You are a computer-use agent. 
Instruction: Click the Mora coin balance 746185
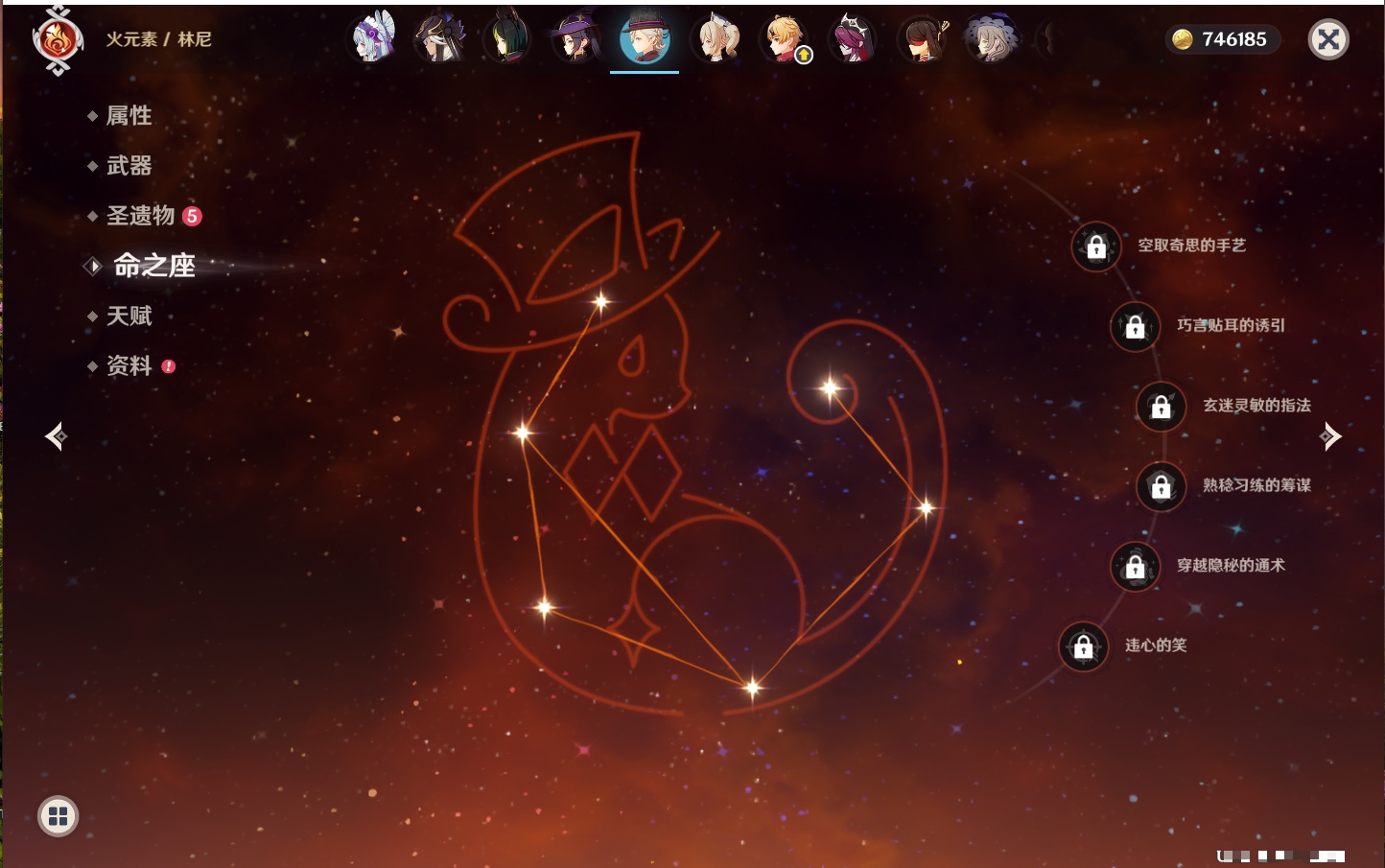point(1222,39)
